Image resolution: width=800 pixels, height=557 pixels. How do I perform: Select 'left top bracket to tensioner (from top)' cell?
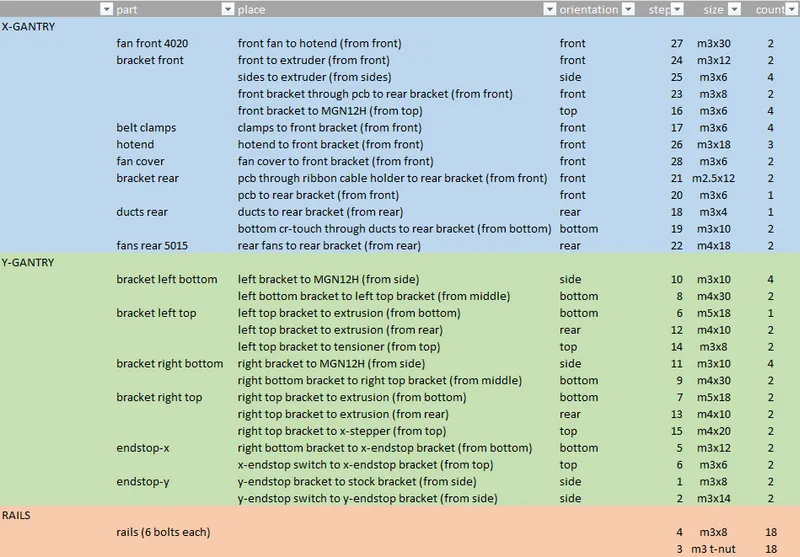click(339, 346)
